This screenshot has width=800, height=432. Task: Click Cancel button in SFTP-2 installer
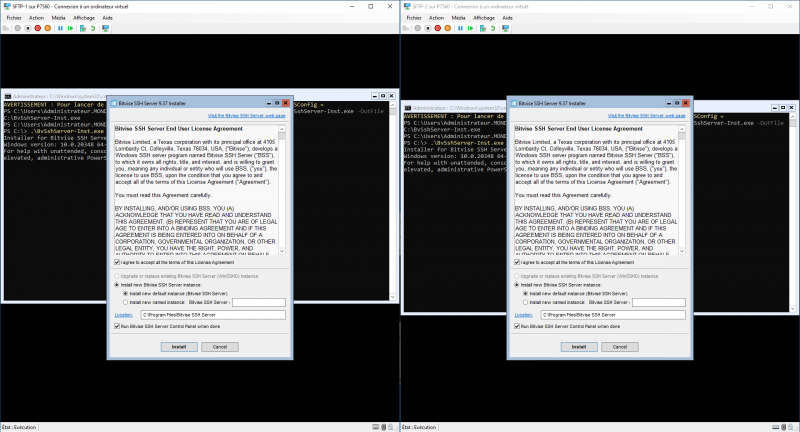click(620, 347)
